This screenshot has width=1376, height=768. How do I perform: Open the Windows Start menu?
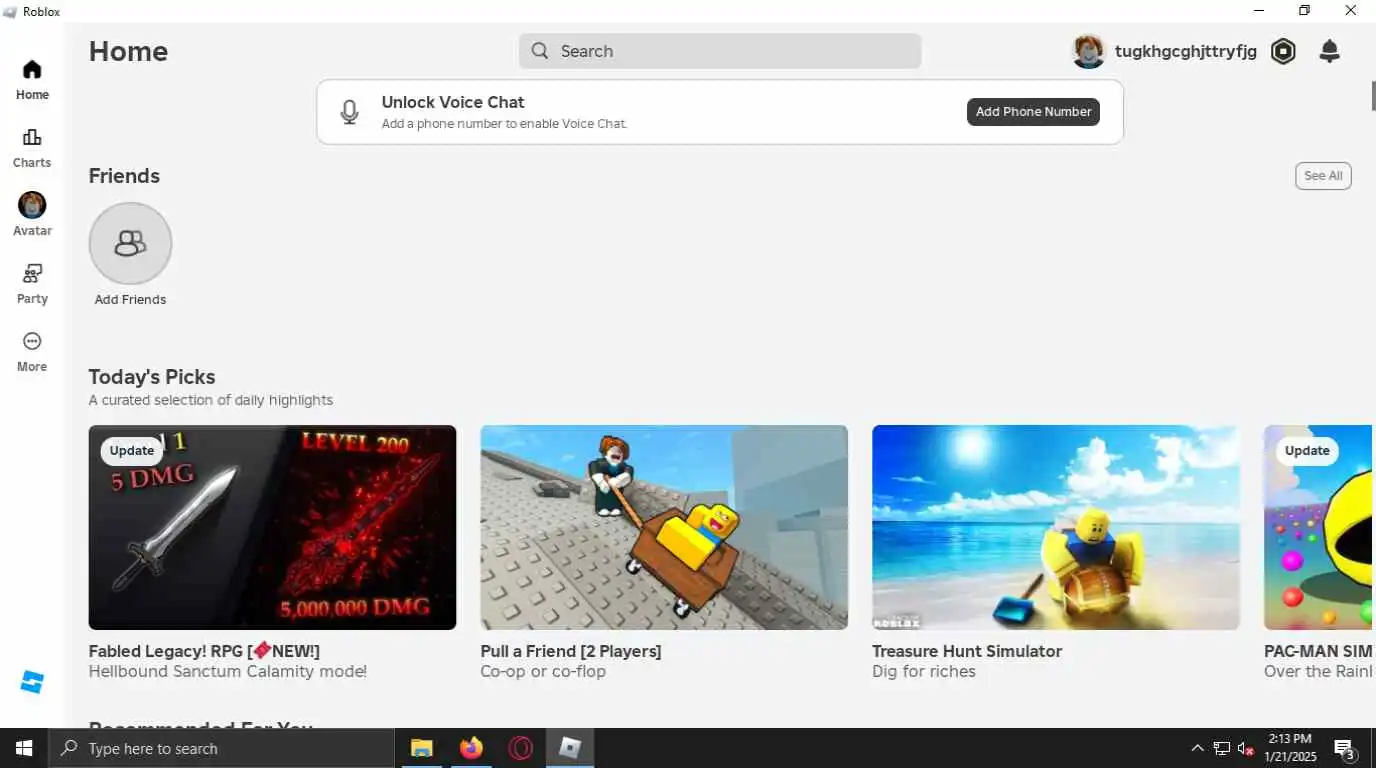tap(24, 748)
